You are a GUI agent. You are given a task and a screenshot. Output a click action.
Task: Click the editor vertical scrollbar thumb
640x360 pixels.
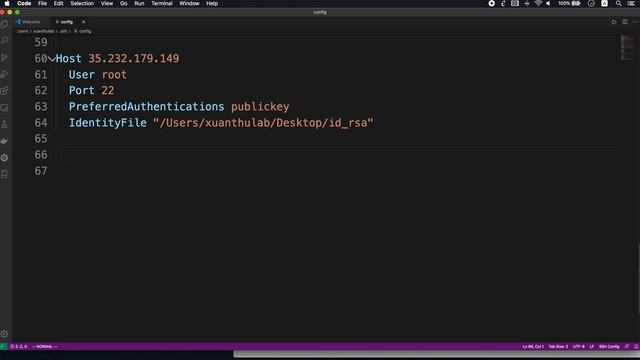[638, 279]
